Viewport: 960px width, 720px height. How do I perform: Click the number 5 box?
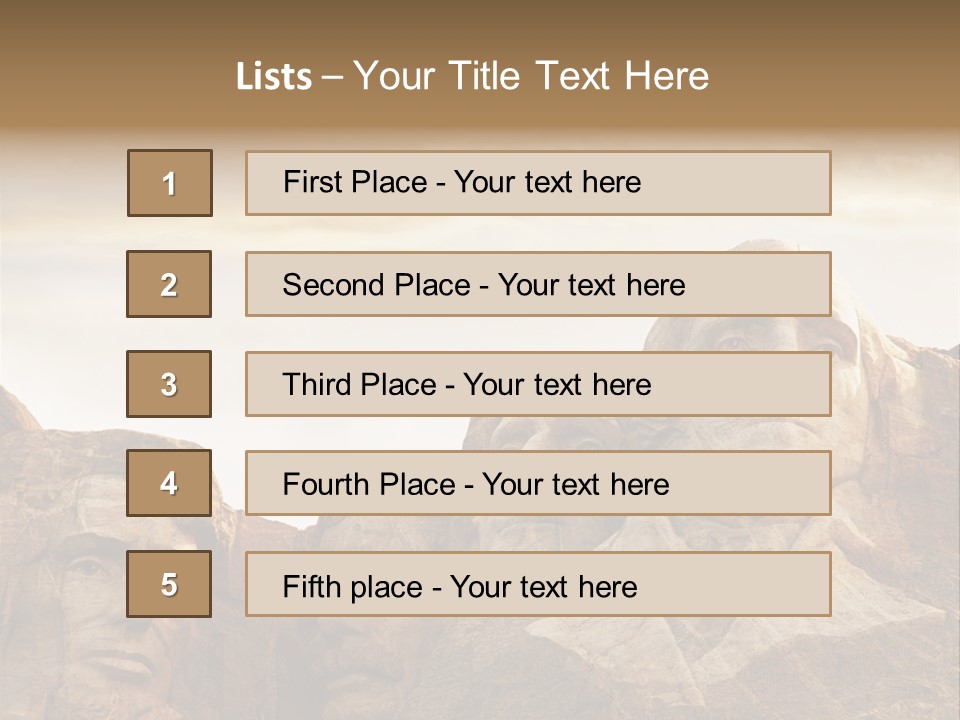point(169,584)
